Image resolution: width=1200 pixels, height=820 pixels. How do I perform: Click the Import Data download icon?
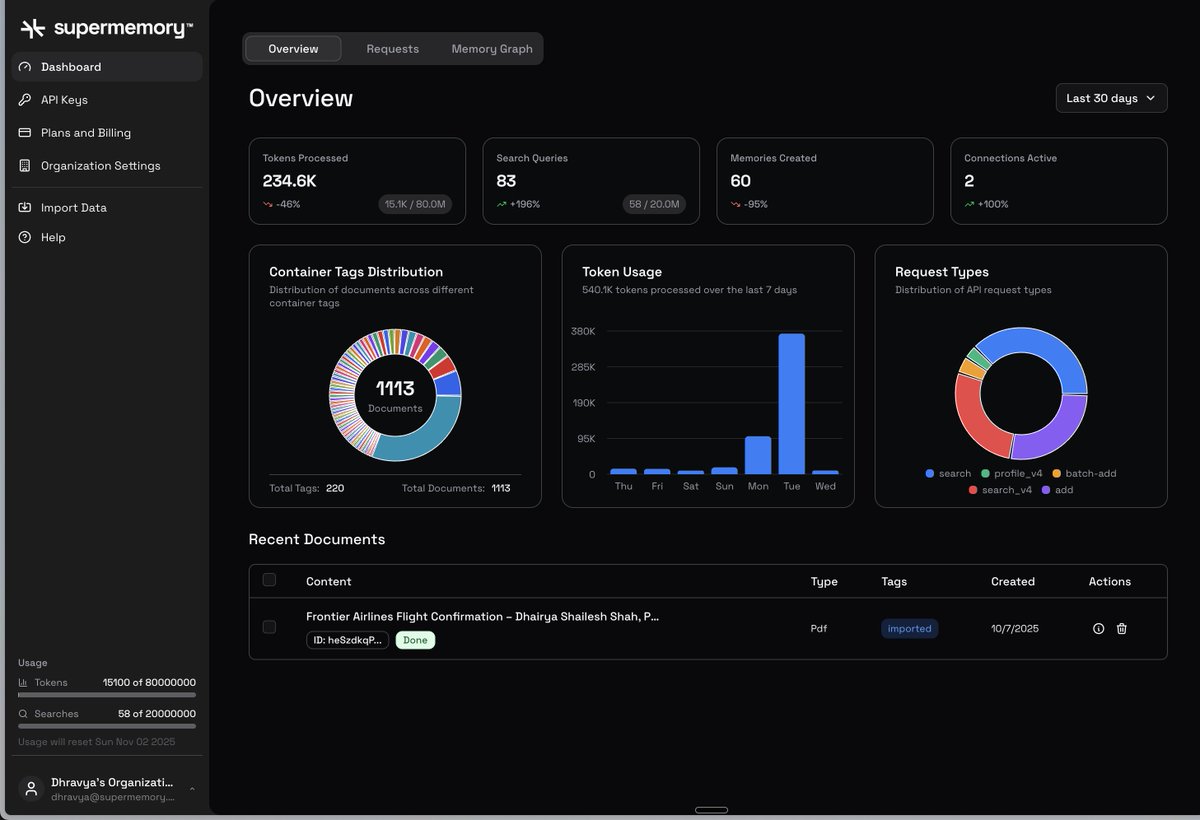(x=25, y=208)
